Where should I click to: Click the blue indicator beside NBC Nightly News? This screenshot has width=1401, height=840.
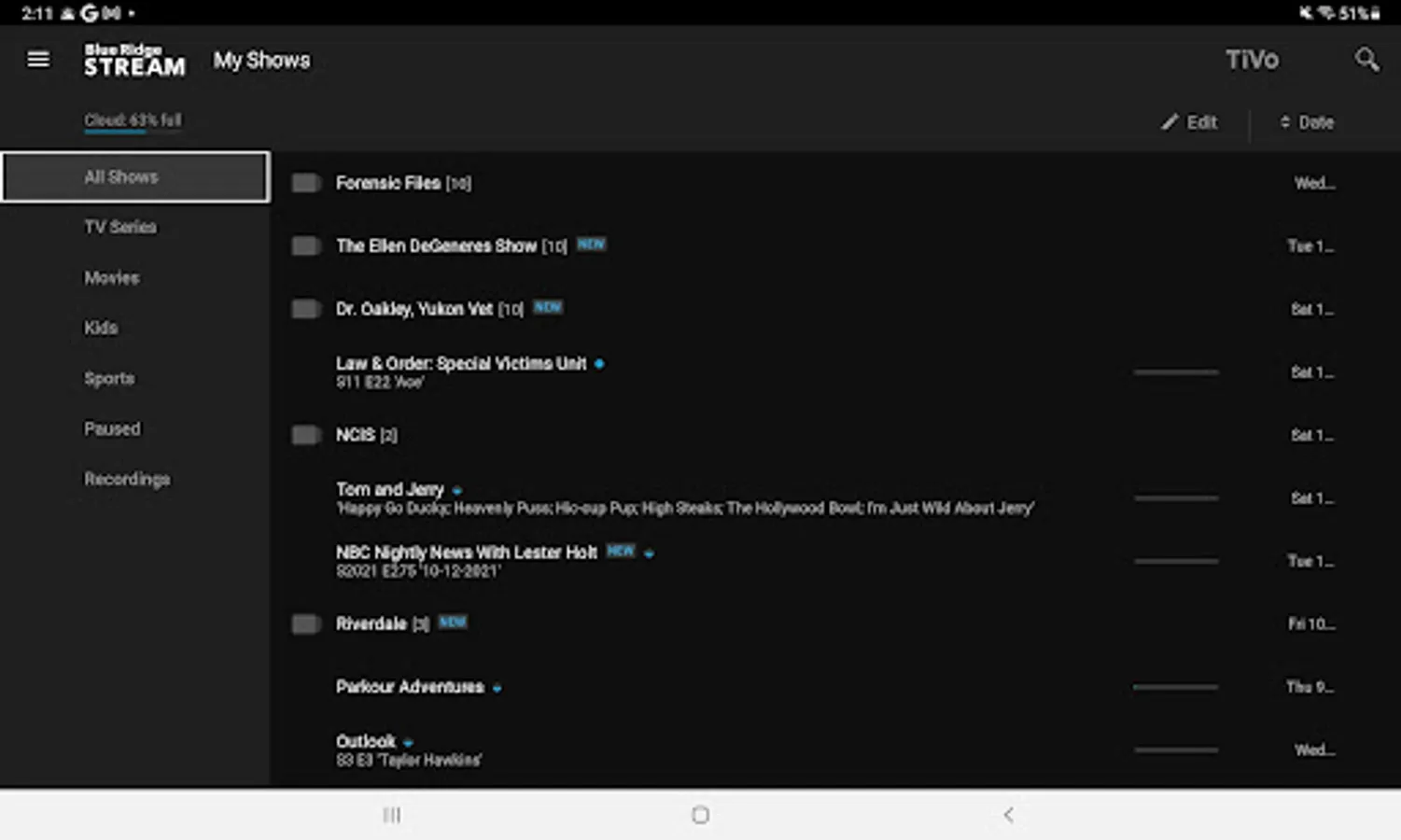(649, 553)
